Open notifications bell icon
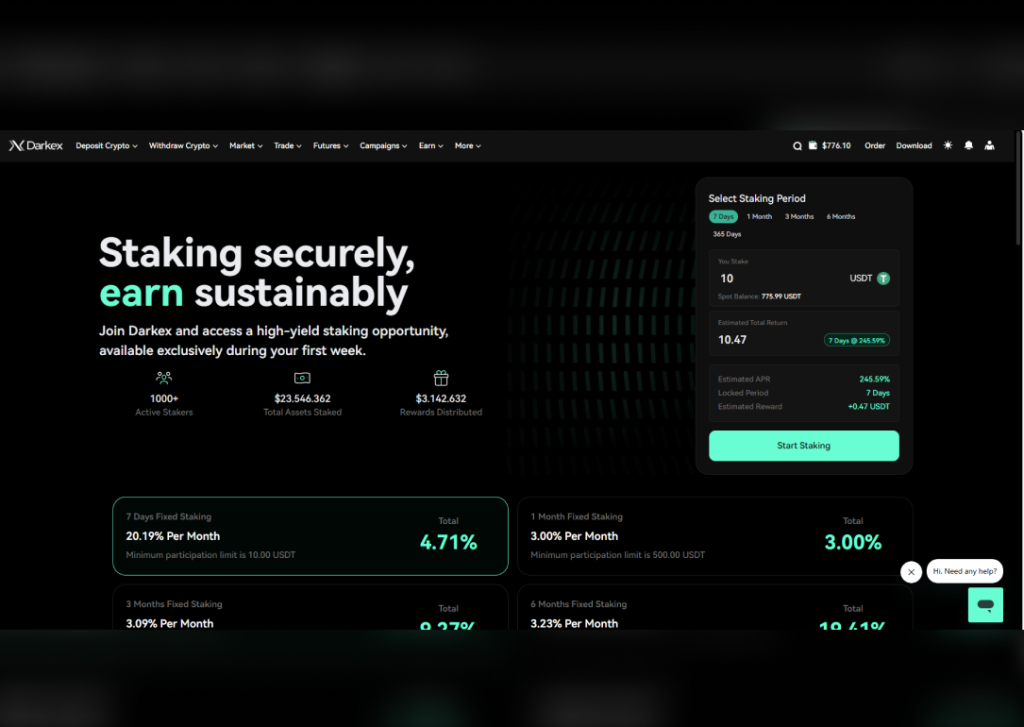Image resolution: width=1024 pixels, height=727 pixels. [968, 145]
